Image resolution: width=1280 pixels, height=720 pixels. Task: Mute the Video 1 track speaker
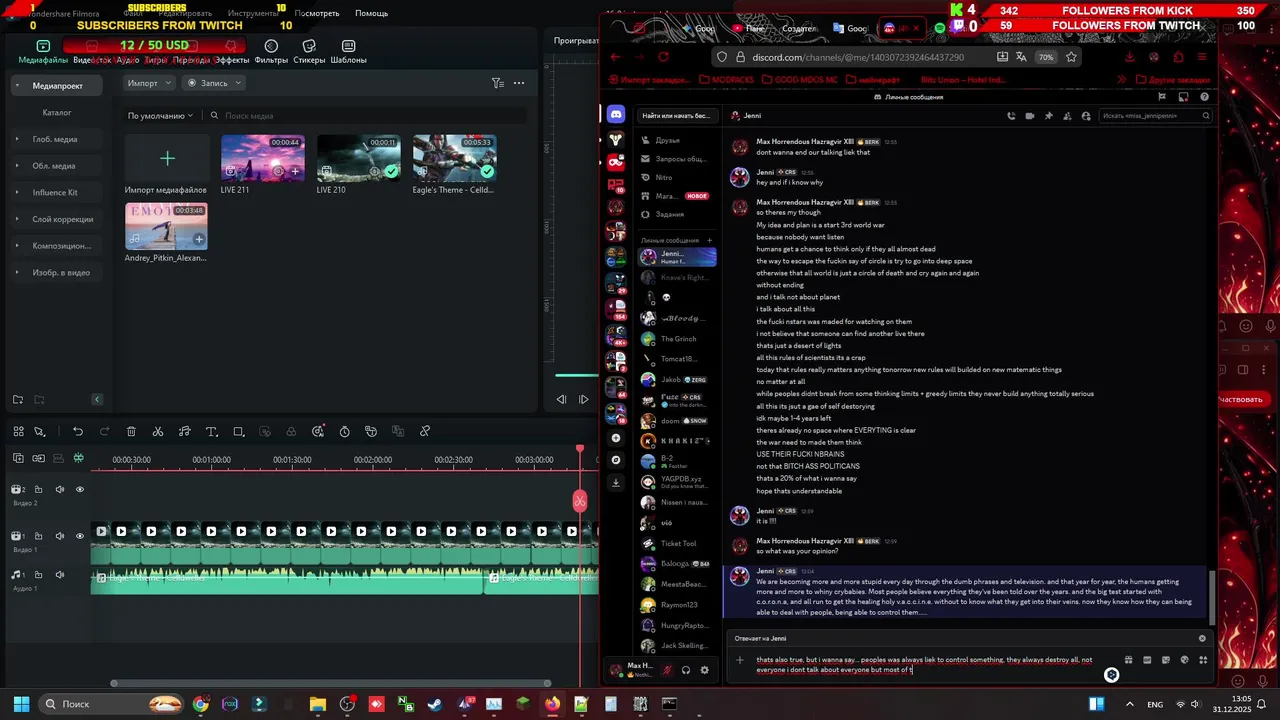coord(59,536)
